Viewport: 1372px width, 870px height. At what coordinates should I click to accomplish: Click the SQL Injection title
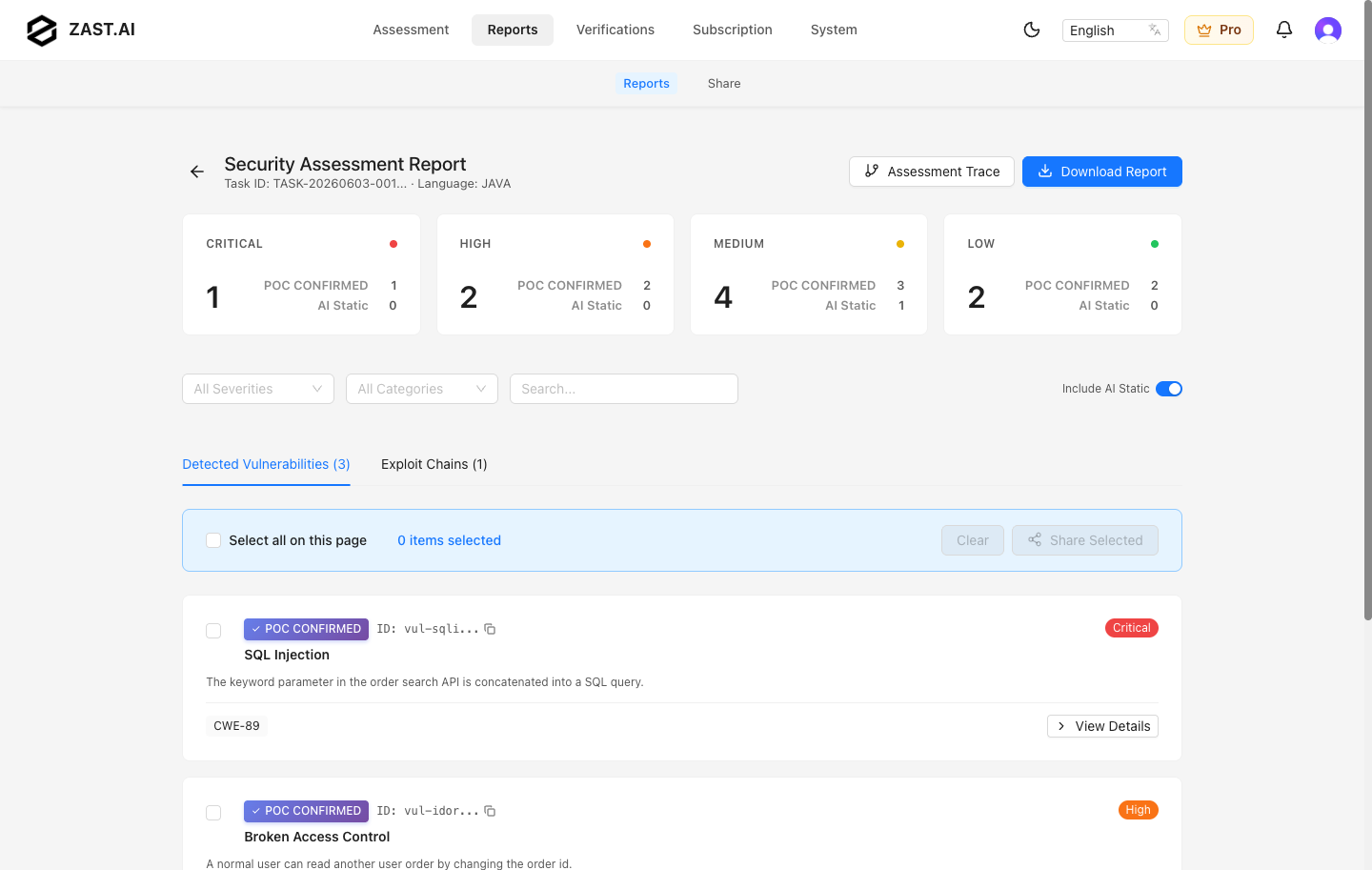[x=287, y=655]
